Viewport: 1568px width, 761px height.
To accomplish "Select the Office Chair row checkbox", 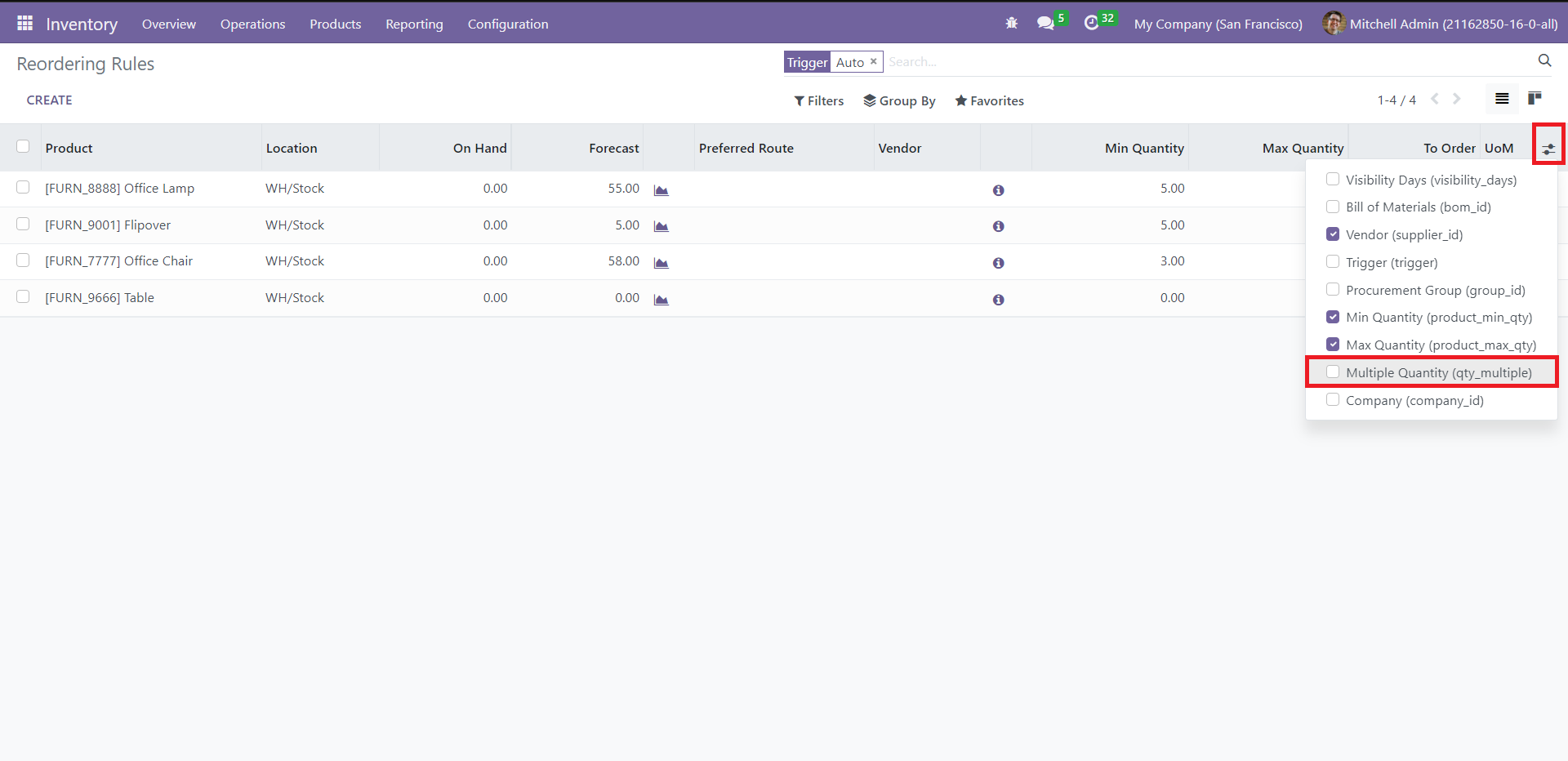I will 23,260.
